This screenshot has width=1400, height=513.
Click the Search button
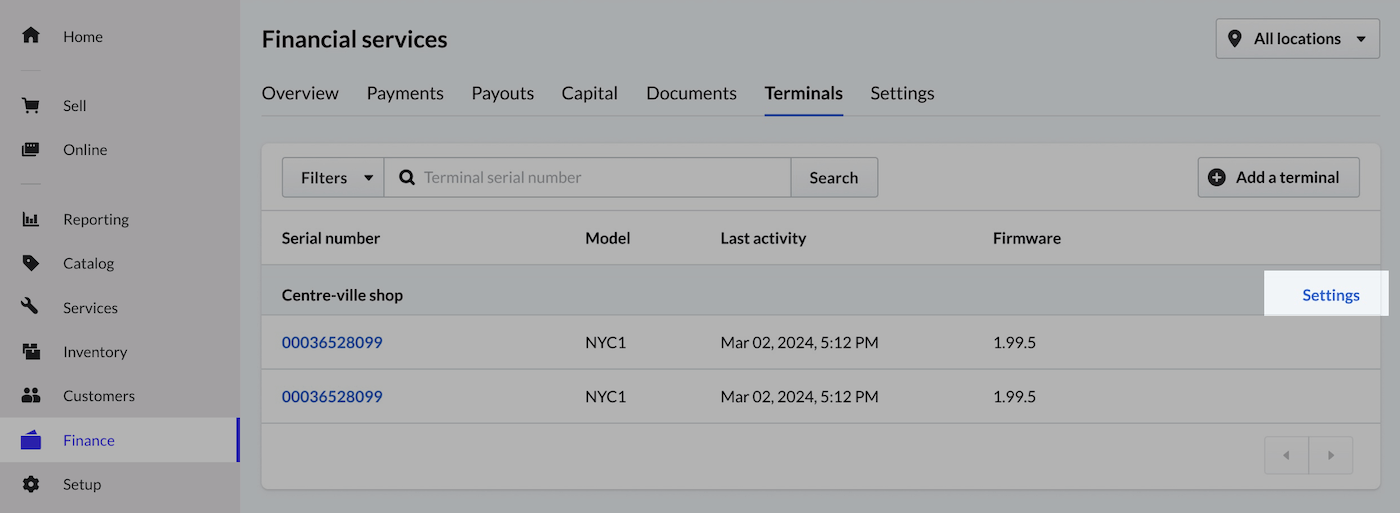tap(833, 178)
